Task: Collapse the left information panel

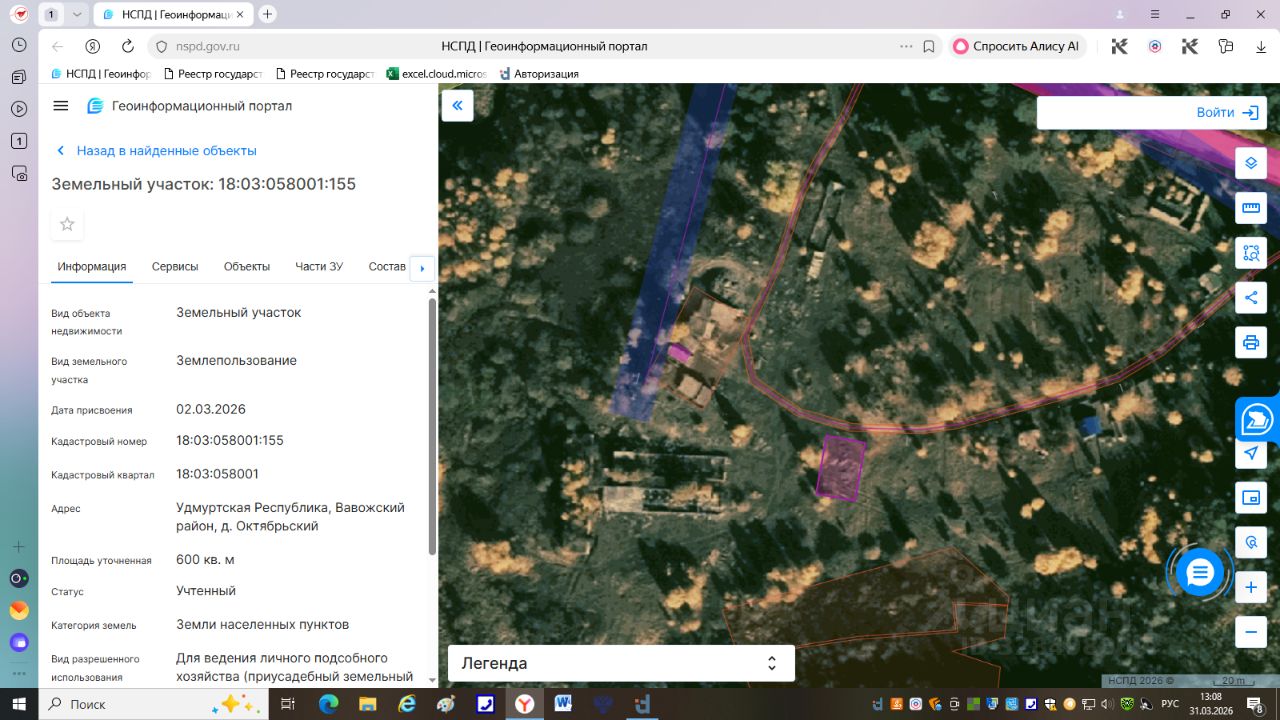Action: [458, 106]
